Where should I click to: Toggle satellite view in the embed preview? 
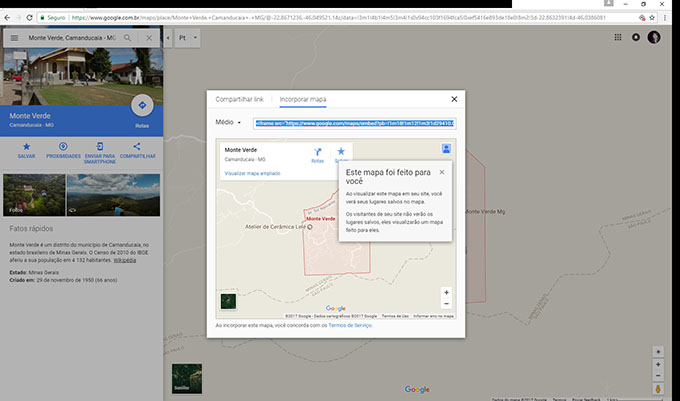[x=229, y=301]
